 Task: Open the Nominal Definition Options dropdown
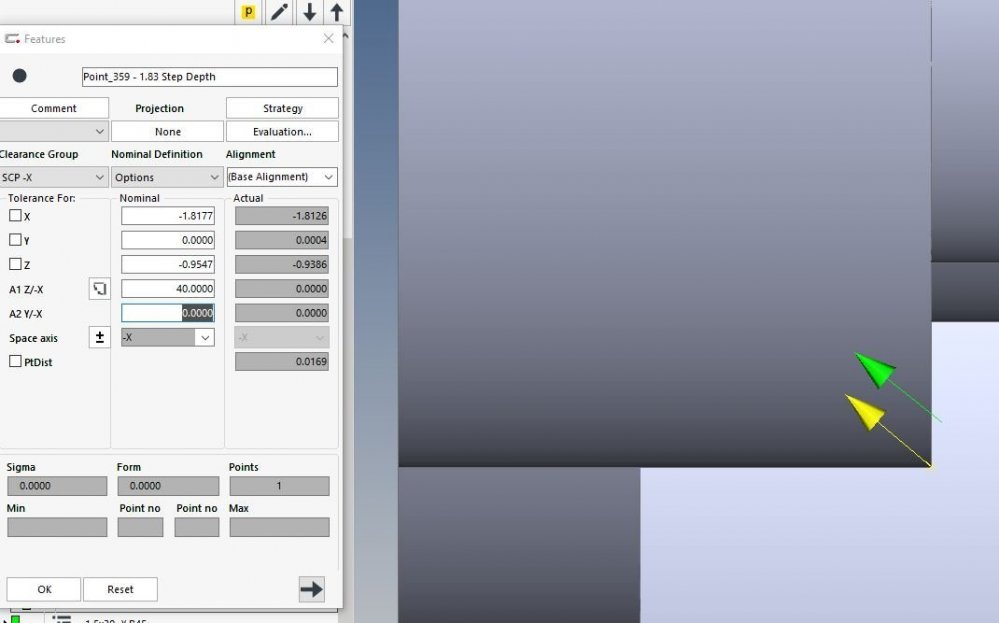[x=167, y=177]
